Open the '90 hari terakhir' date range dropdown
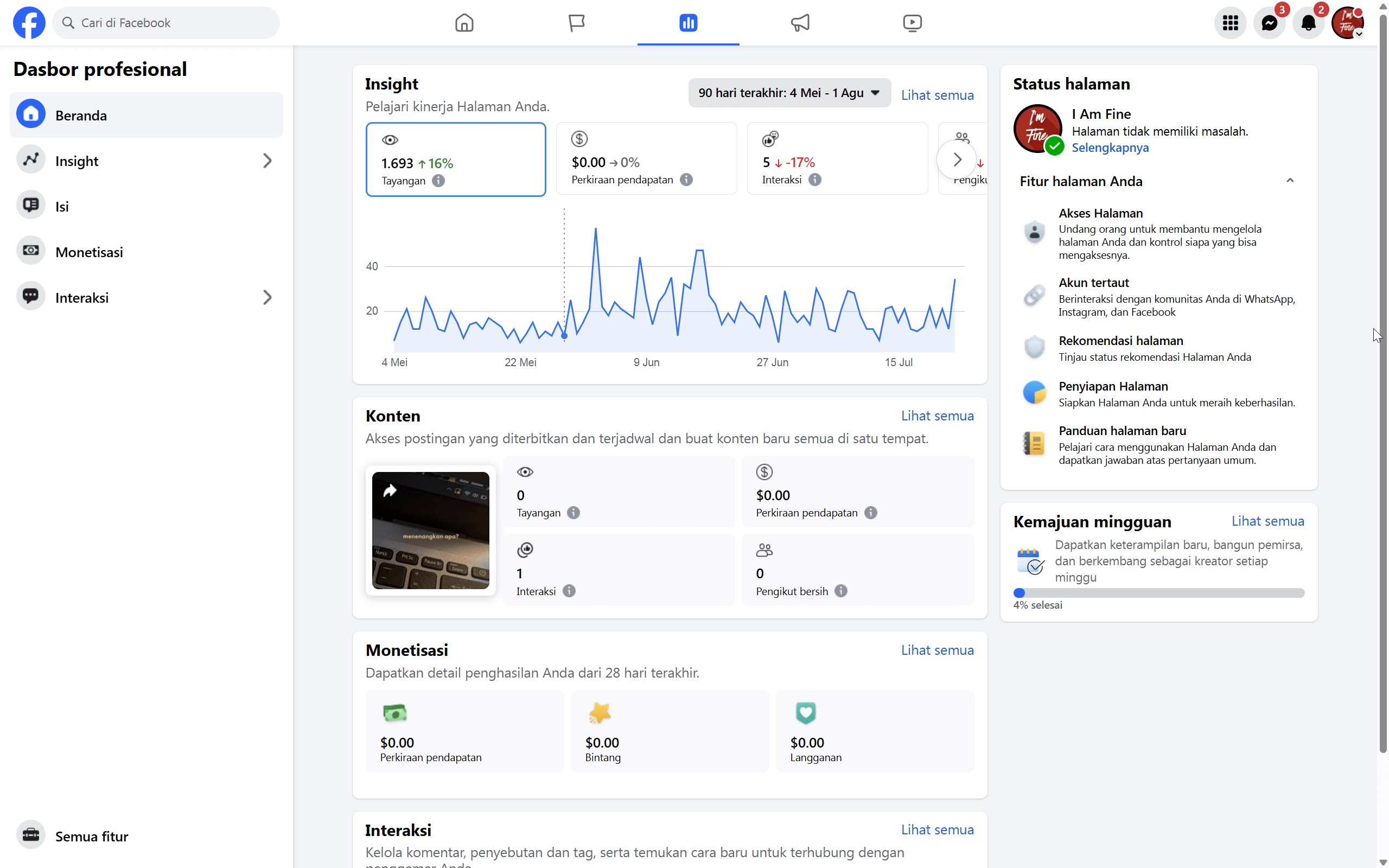This screenshot has height=868, width=1389. tap(788, 92)
